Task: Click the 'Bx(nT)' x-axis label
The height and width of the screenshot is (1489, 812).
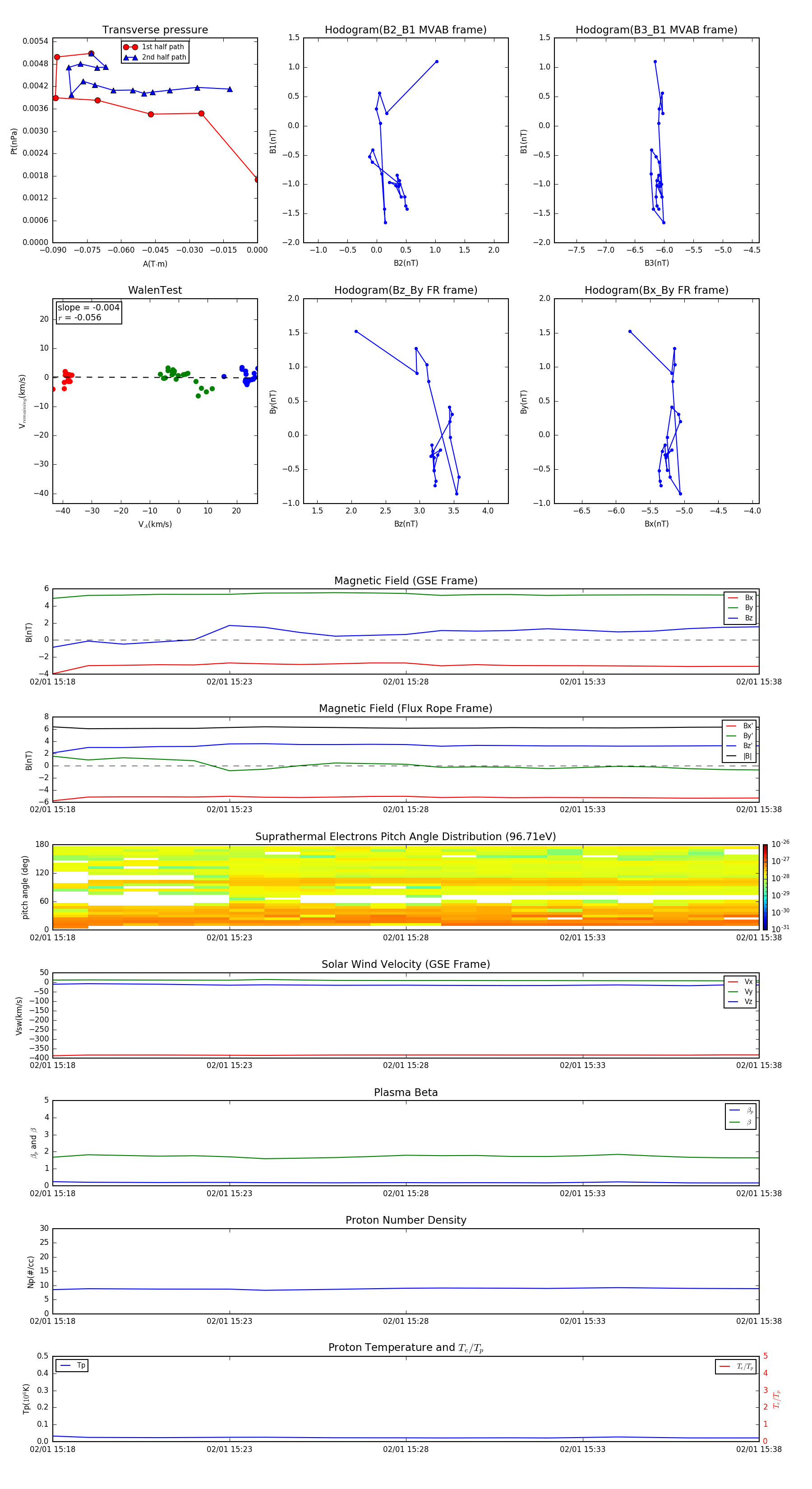Action: pos(656,524)
